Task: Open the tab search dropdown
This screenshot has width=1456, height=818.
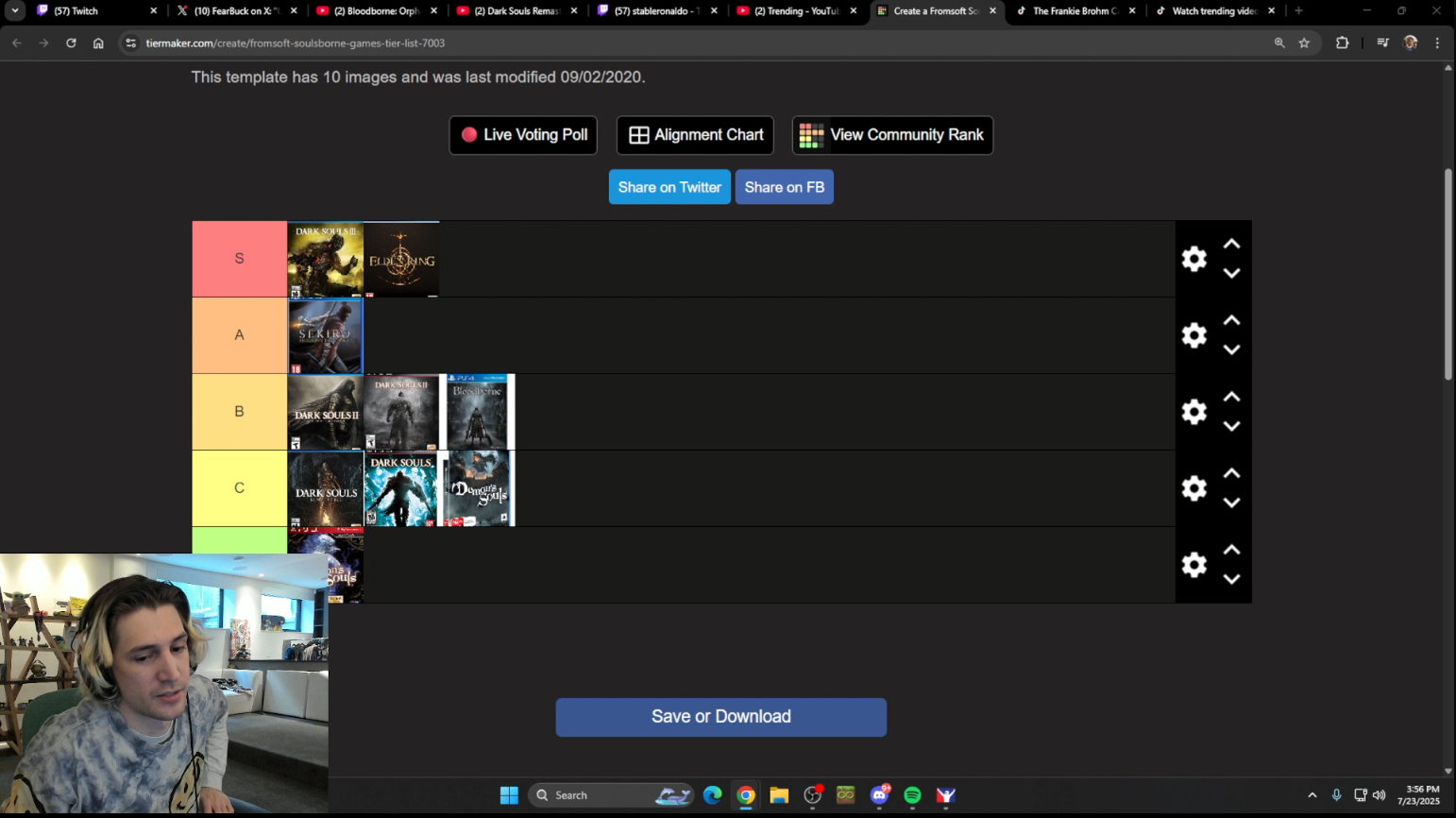Action: click(15, 11)
